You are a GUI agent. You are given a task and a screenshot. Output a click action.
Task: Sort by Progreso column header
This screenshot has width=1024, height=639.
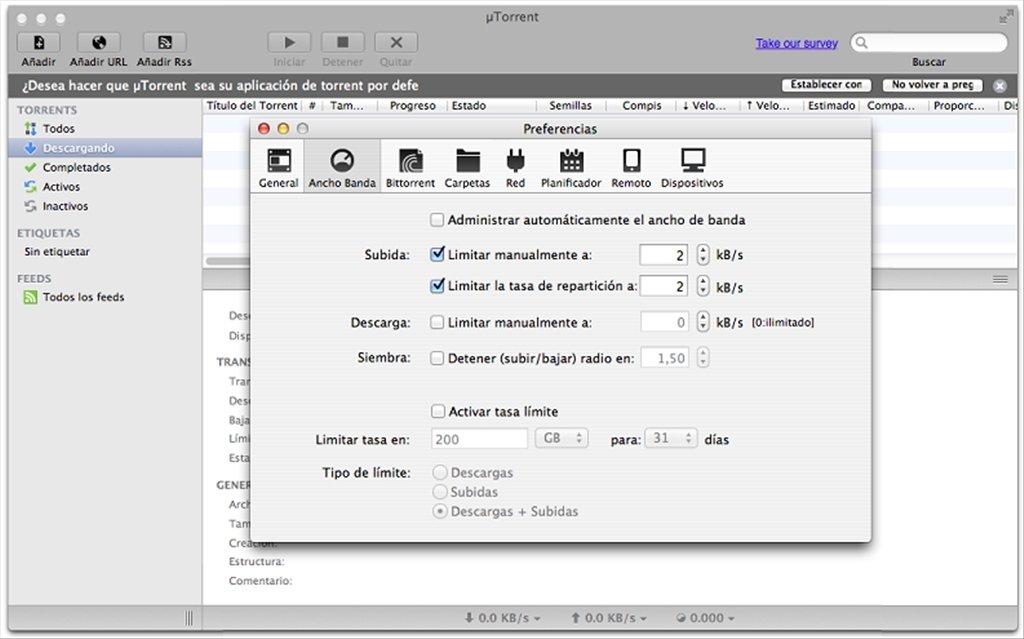coord(412,106)
